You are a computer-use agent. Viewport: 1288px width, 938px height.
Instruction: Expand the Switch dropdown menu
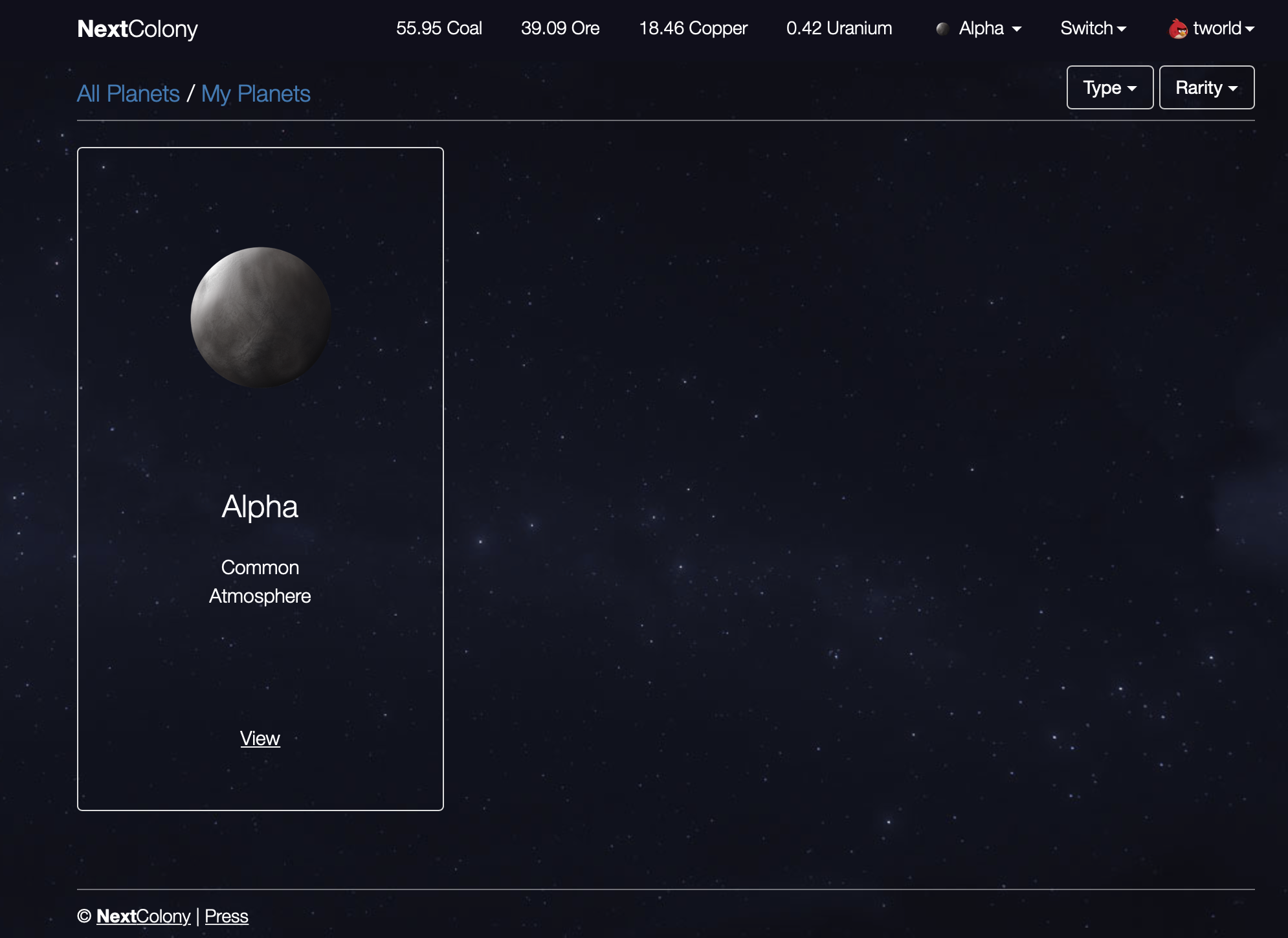coord(1093,28)
